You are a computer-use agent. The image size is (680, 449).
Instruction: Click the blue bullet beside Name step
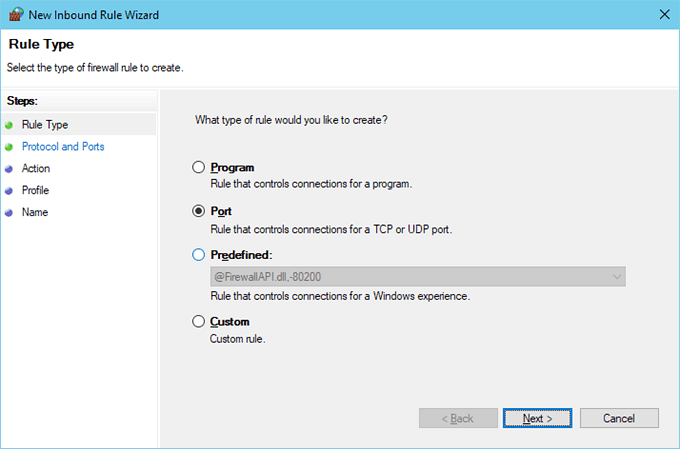point(10,213)
